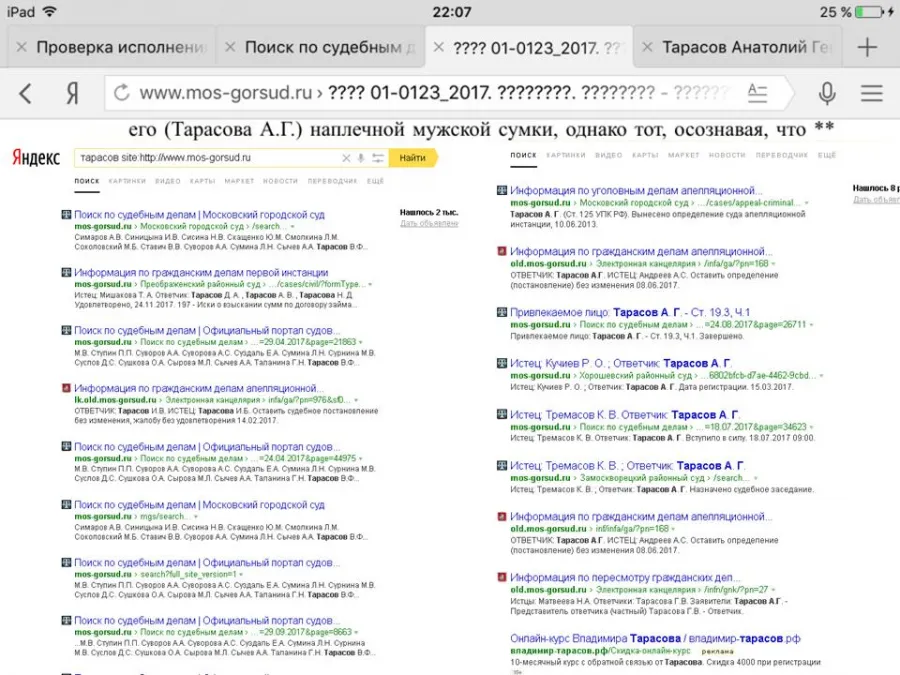Click green URL 'mos-gorsud.ru' under Преображенский result

click(103, 285)
